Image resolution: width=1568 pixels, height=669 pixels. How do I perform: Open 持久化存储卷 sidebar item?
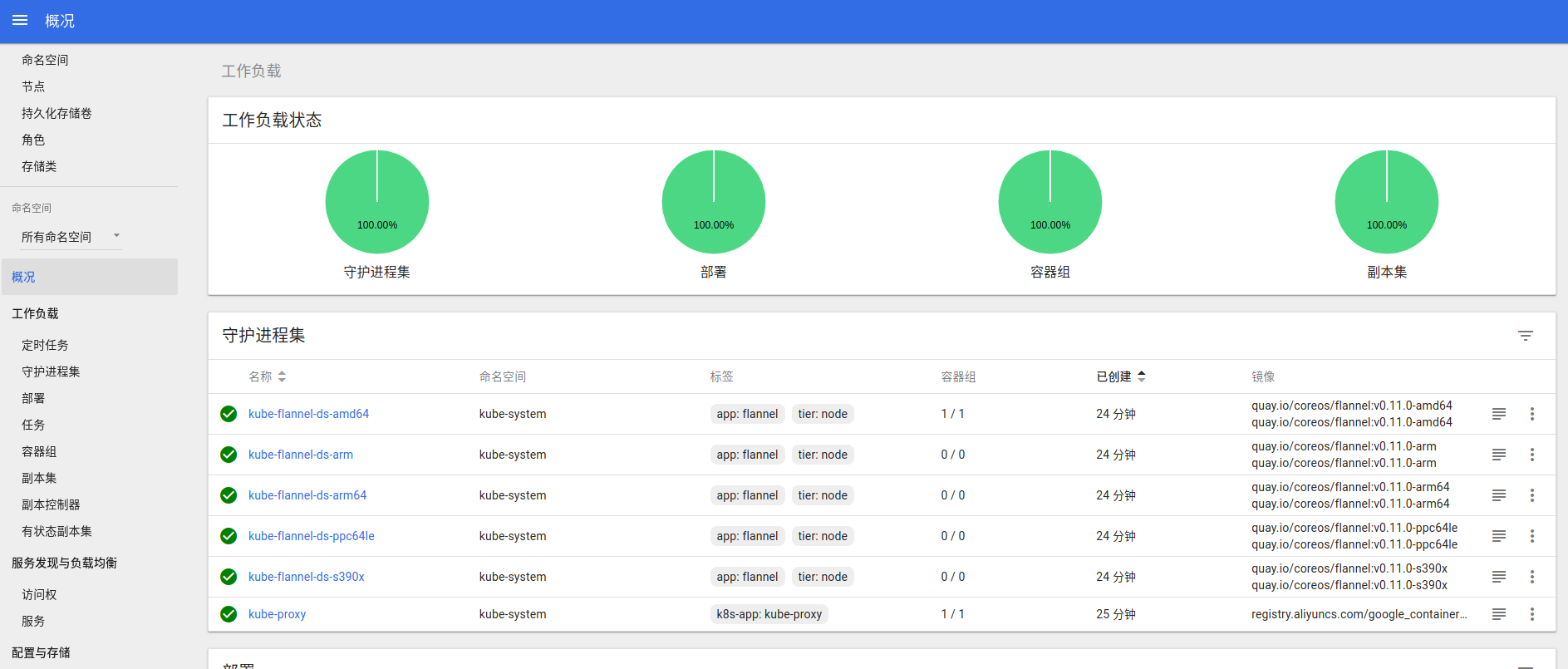point(57,113)
